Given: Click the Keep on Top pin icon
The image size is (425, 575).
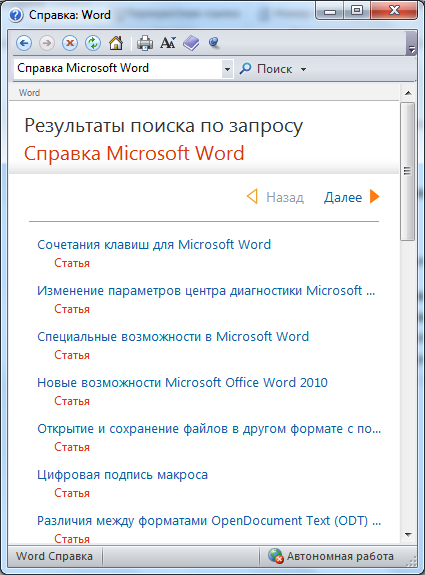Looking at the screenshot, I should point(214,43).
